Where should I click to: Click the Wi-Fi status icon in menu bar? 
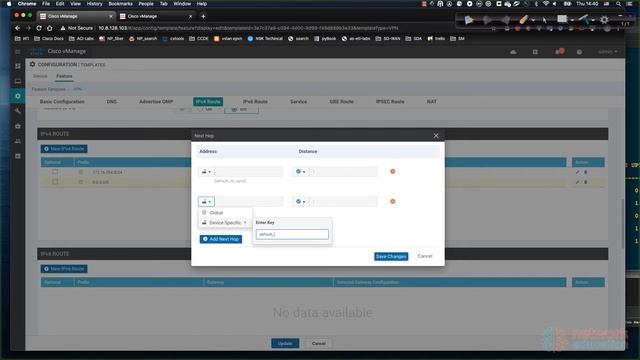click(546, 4)
